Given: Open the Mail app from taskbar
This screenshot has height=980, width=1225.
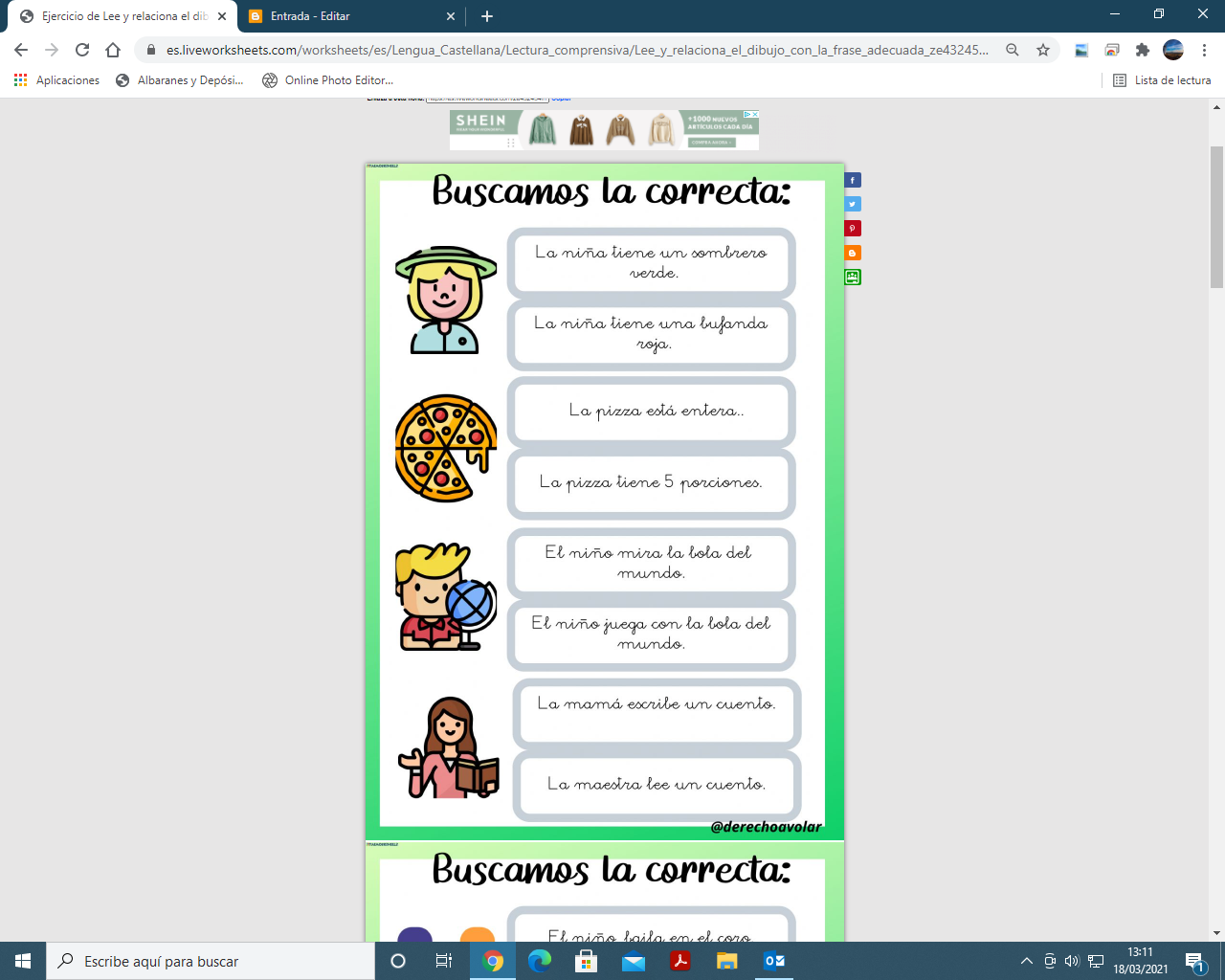Looking at the screenshot, I should tap(634, 961).
